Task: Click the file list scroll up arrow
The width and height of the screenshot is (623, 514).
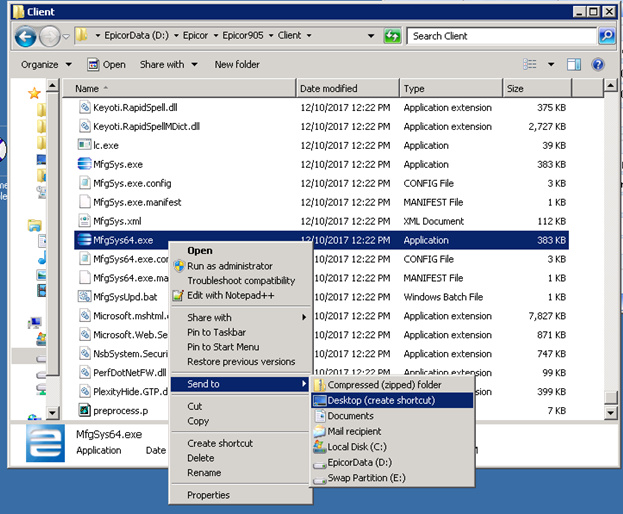Action: point(611,85)
